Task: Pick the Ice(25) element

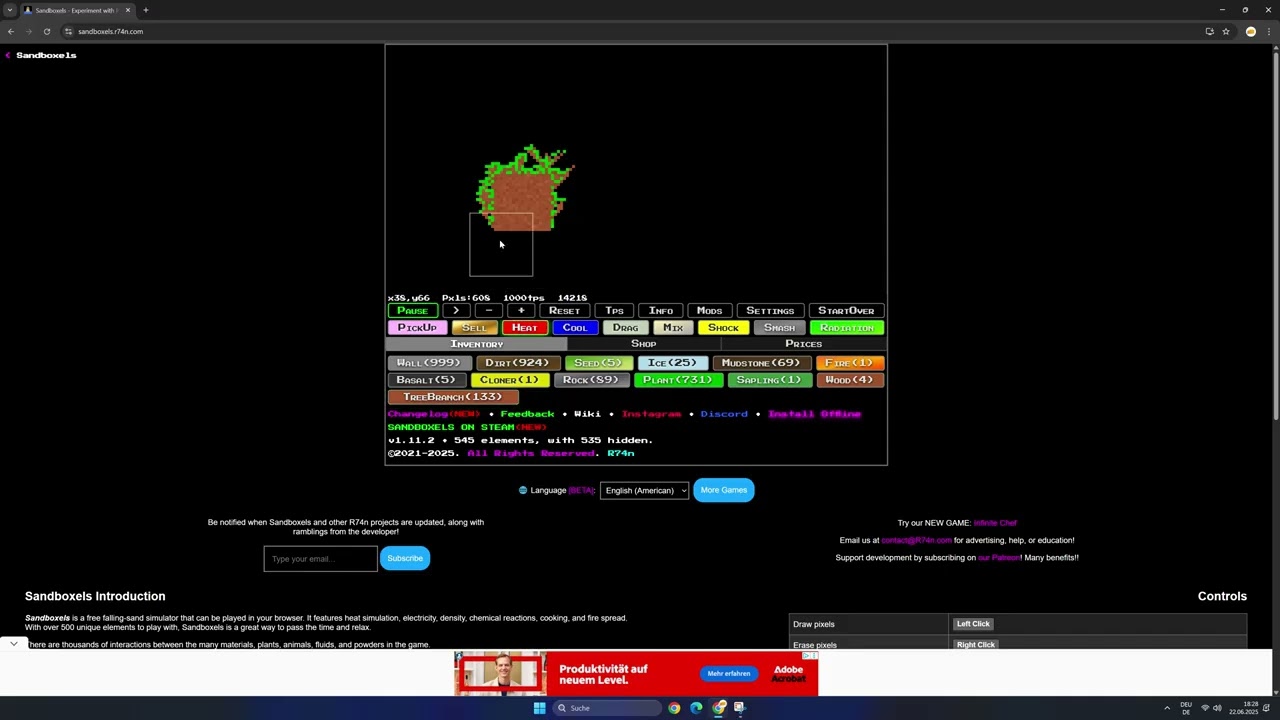Action: click(x=672, y=363)
